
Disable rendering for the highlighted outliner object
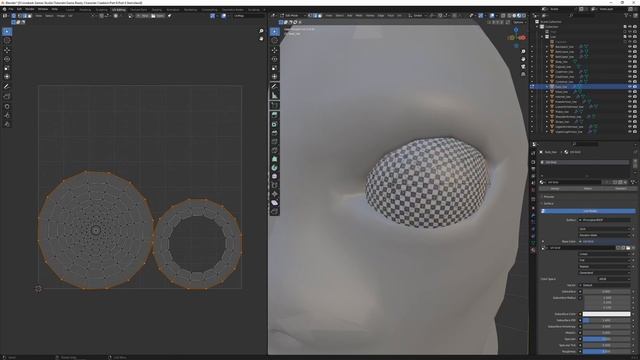tap(635, 87)
